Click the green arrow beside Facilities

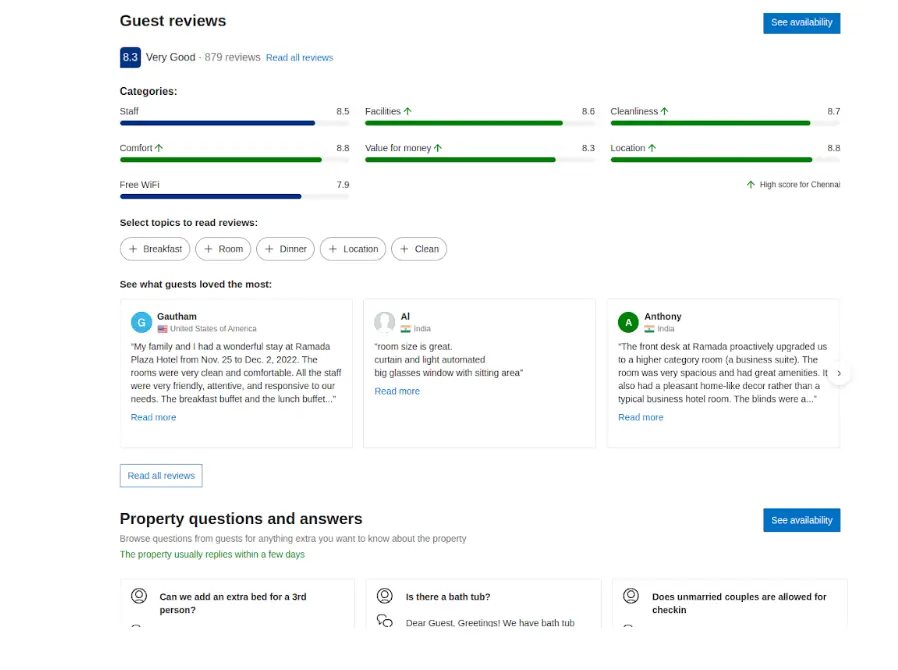tap(408, 111)
